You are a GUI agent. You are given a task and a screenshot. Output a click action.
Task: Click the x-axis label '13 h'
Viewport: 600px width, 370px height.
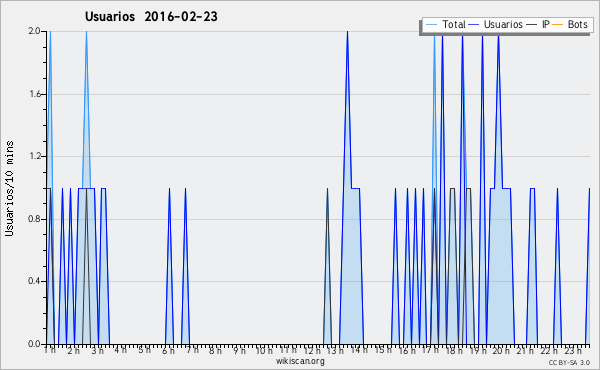[335, 350]
